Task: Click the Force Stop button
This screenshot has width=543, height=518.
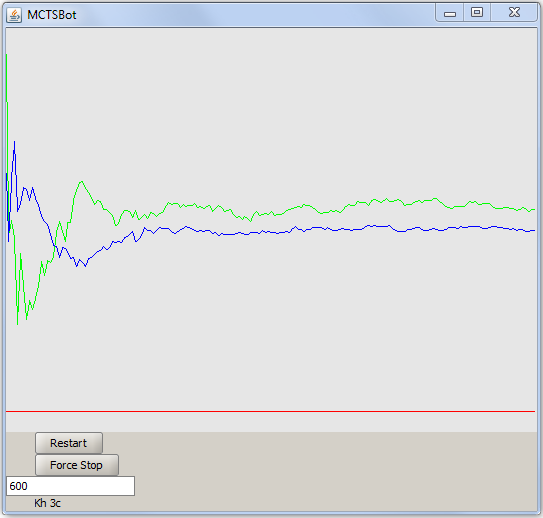Action: click(77, 465)
